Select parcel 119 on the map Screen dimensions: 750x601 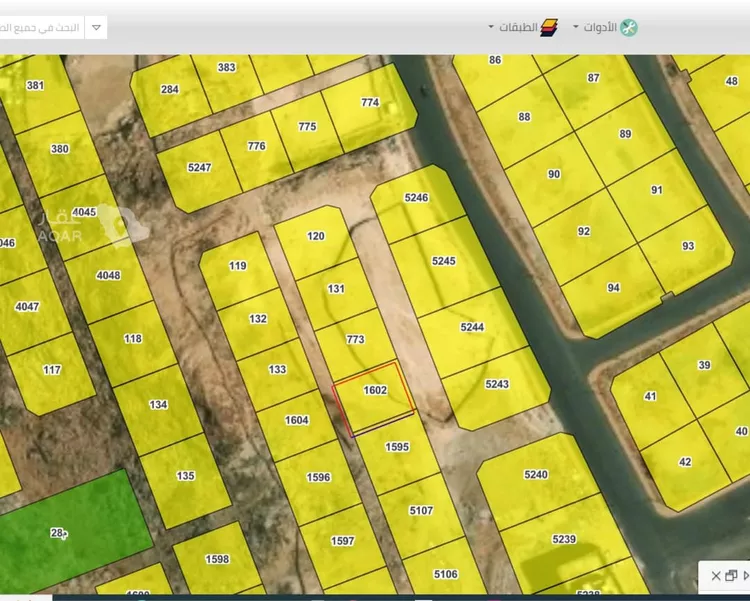(x=238, y=271)
